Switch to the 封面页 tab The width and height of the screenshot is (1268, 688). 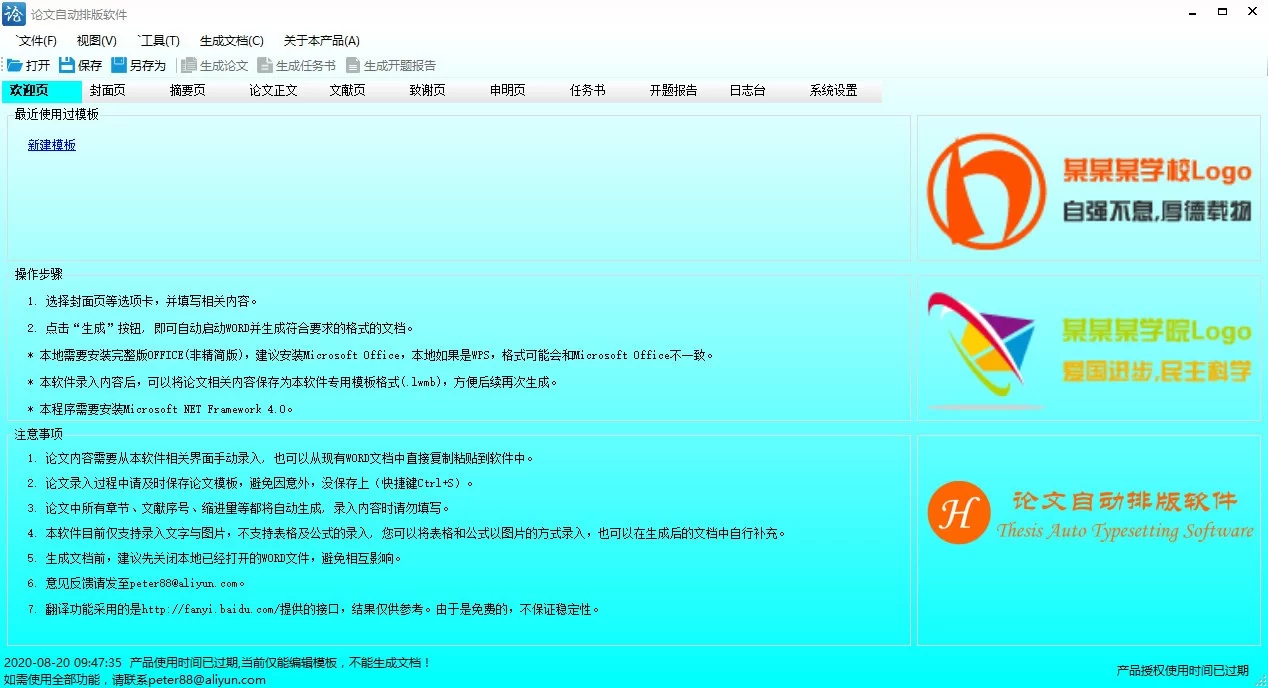tap(106, 90)
